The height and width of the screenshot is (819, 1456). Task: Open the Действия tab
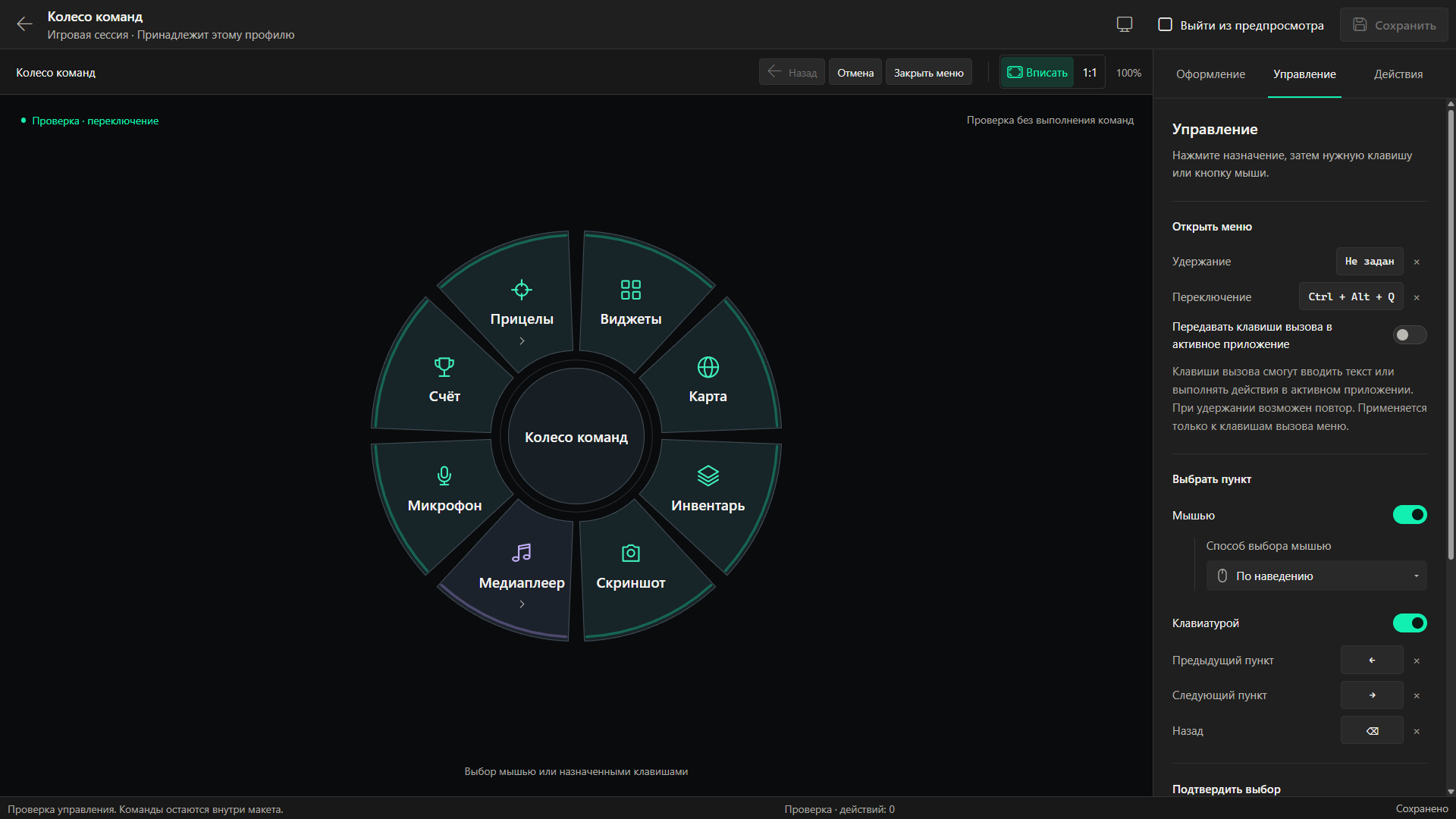pyautogui.click(x=1398, y=74)
